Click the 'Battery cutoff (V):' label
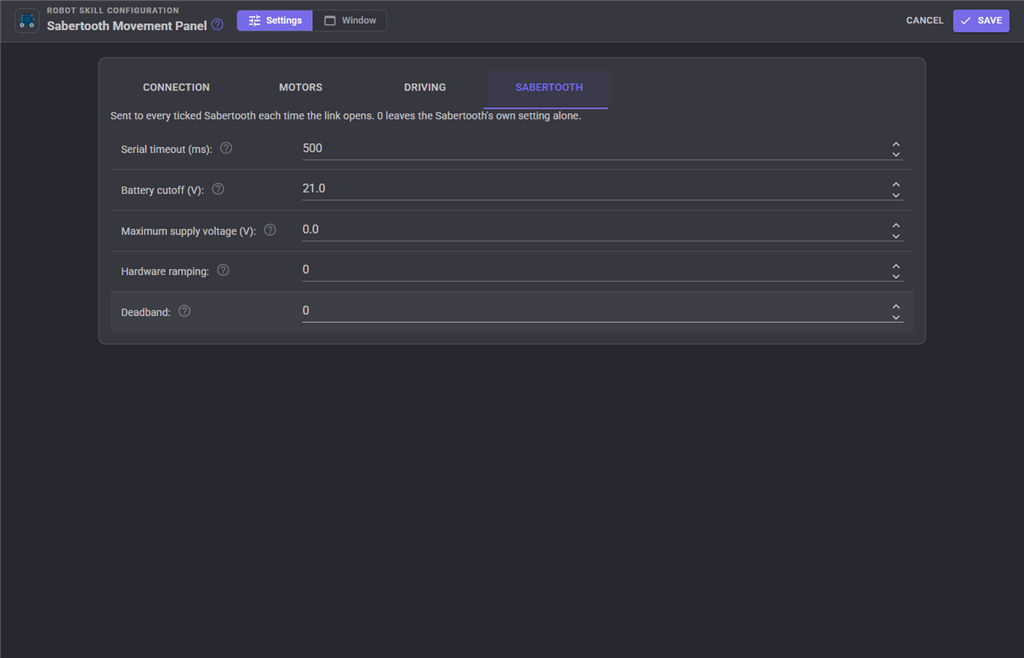Image resolution: width=1024 pixels, height=658 pixels. point(163,191)
